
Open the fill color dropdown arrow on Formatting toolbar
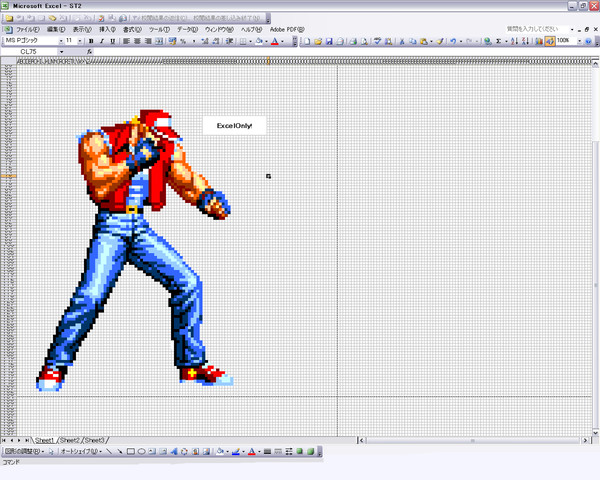266,41
